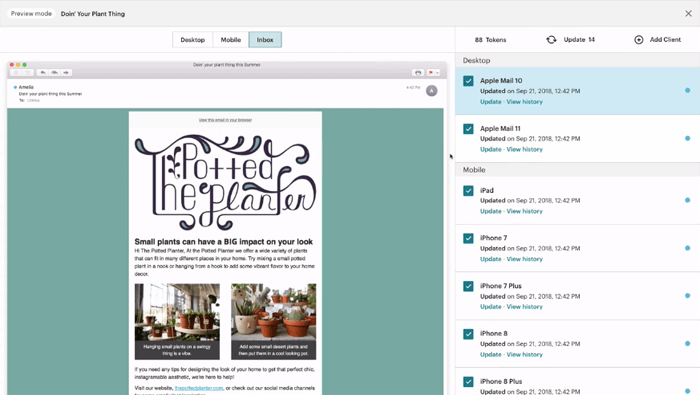Toggle the iPad client checkbox
The width and height of the screenshot is (700, 395).
coord(468,191)
